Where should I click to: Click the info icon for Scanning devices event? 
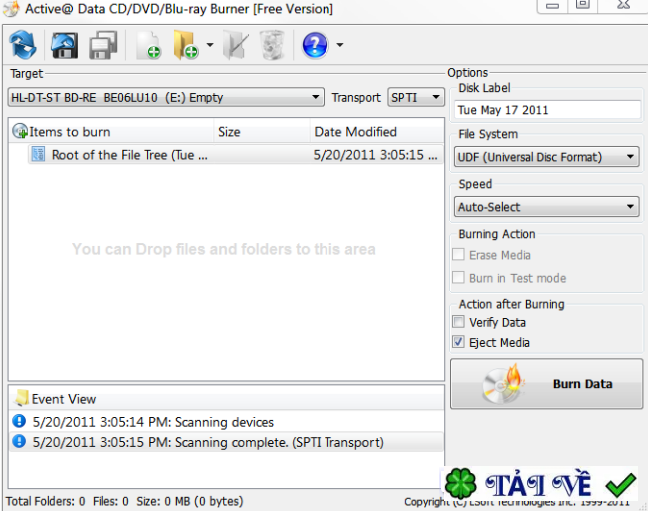click(x=19, y=421)
